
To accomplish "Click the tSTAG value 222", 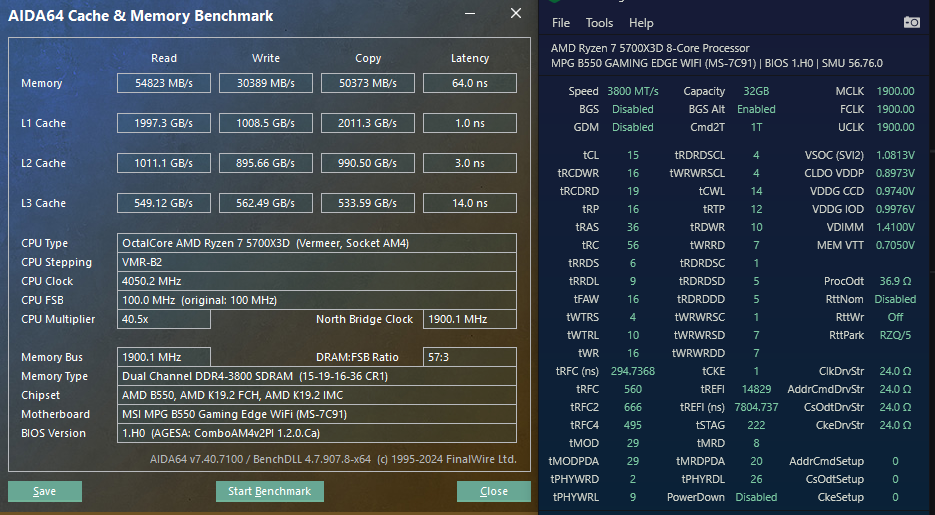I will 756,425.
